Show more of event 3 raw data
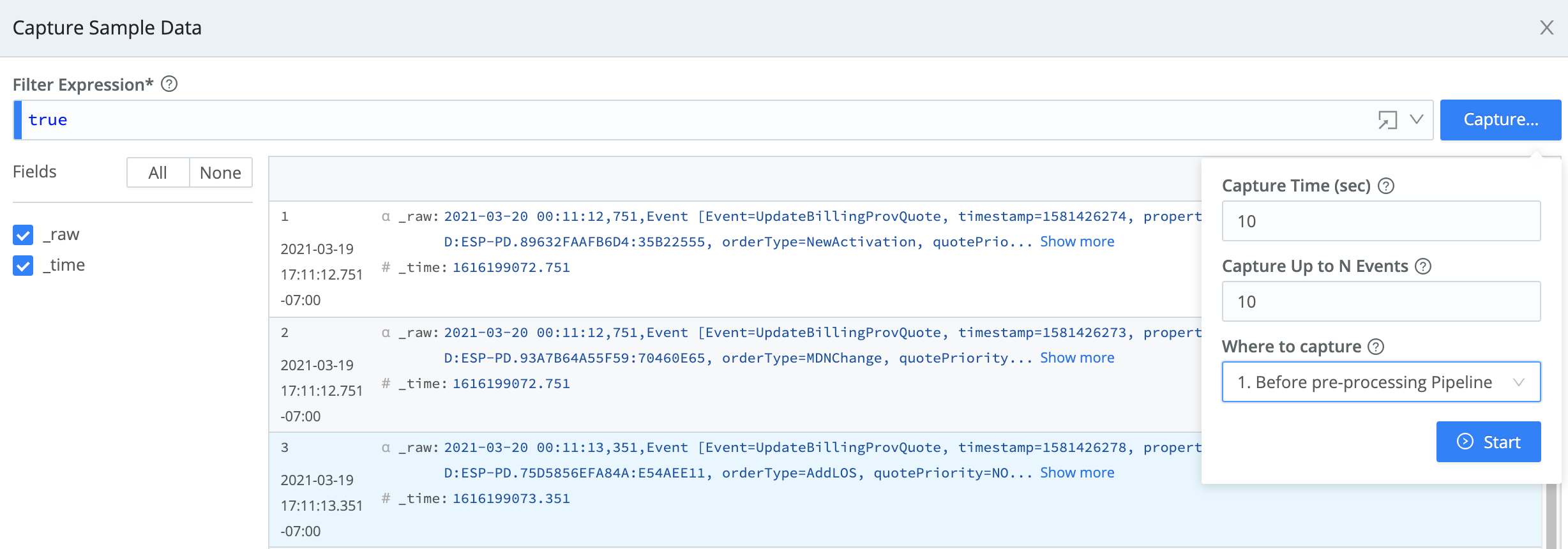The width and height of the screenshot is (1568, 549). (x=1077, y=472)
